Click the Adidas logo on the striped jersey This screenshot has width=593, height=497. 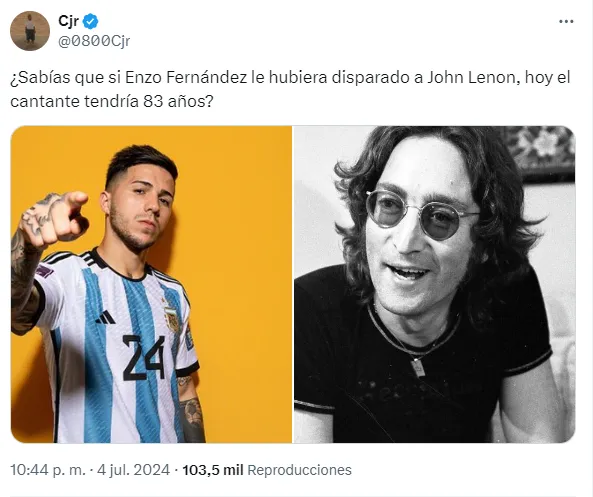click(x=106, y=317)
